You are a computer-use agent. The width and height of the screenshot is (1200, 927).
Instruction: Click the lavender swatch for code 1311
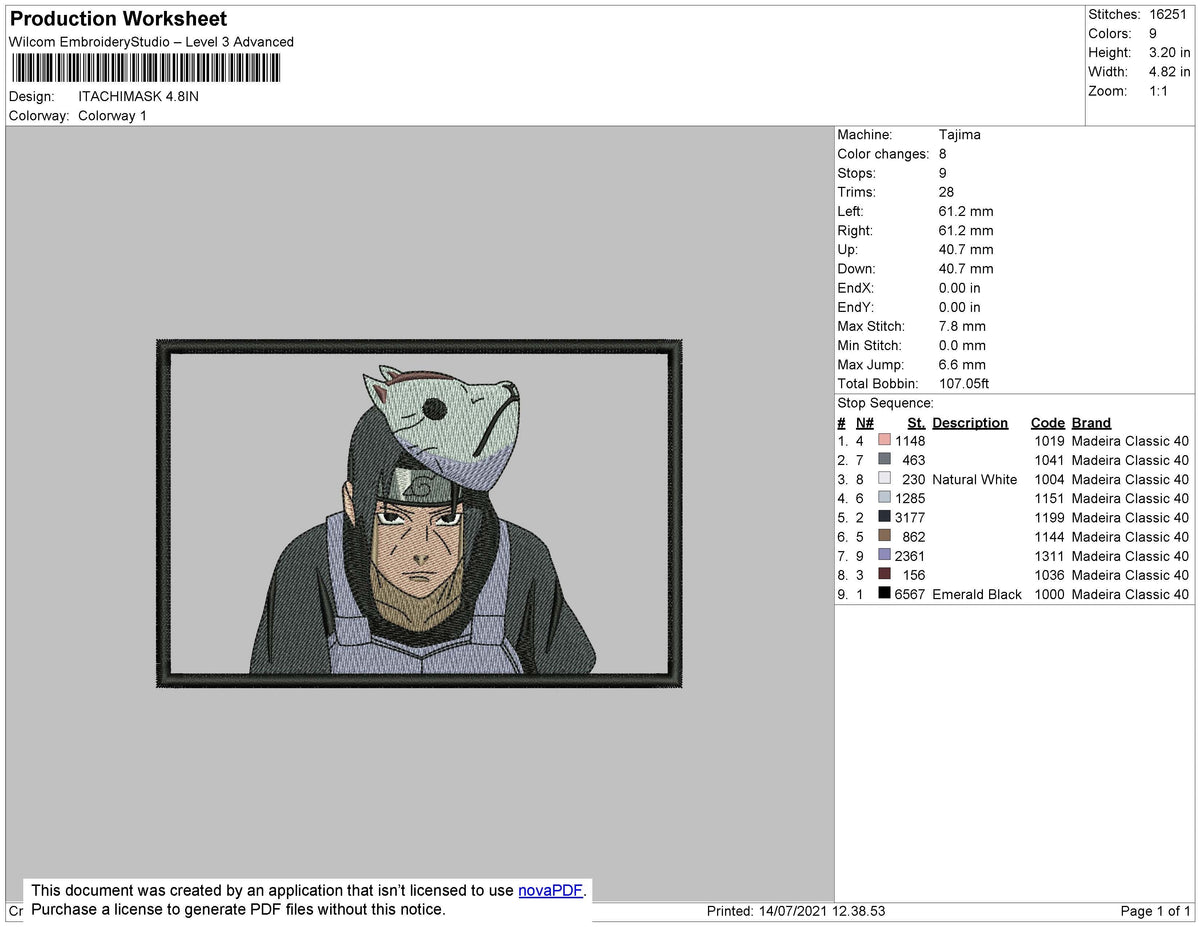click(885, 556)
